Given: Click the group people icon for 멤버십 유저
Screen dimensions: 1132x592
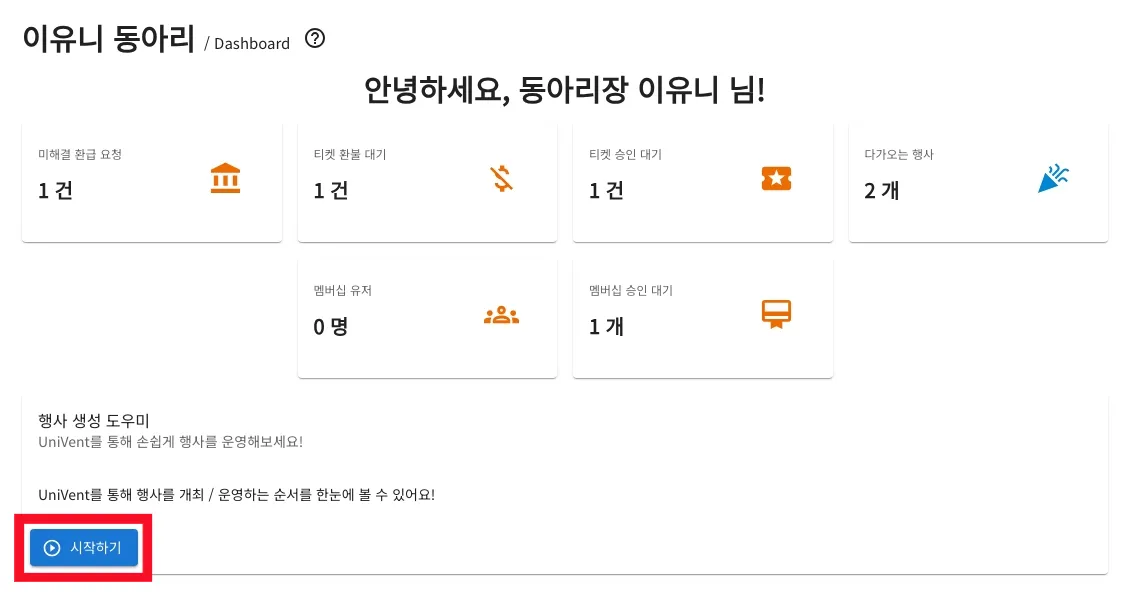Looking at the screenshot, I should [x=501, y=315].
